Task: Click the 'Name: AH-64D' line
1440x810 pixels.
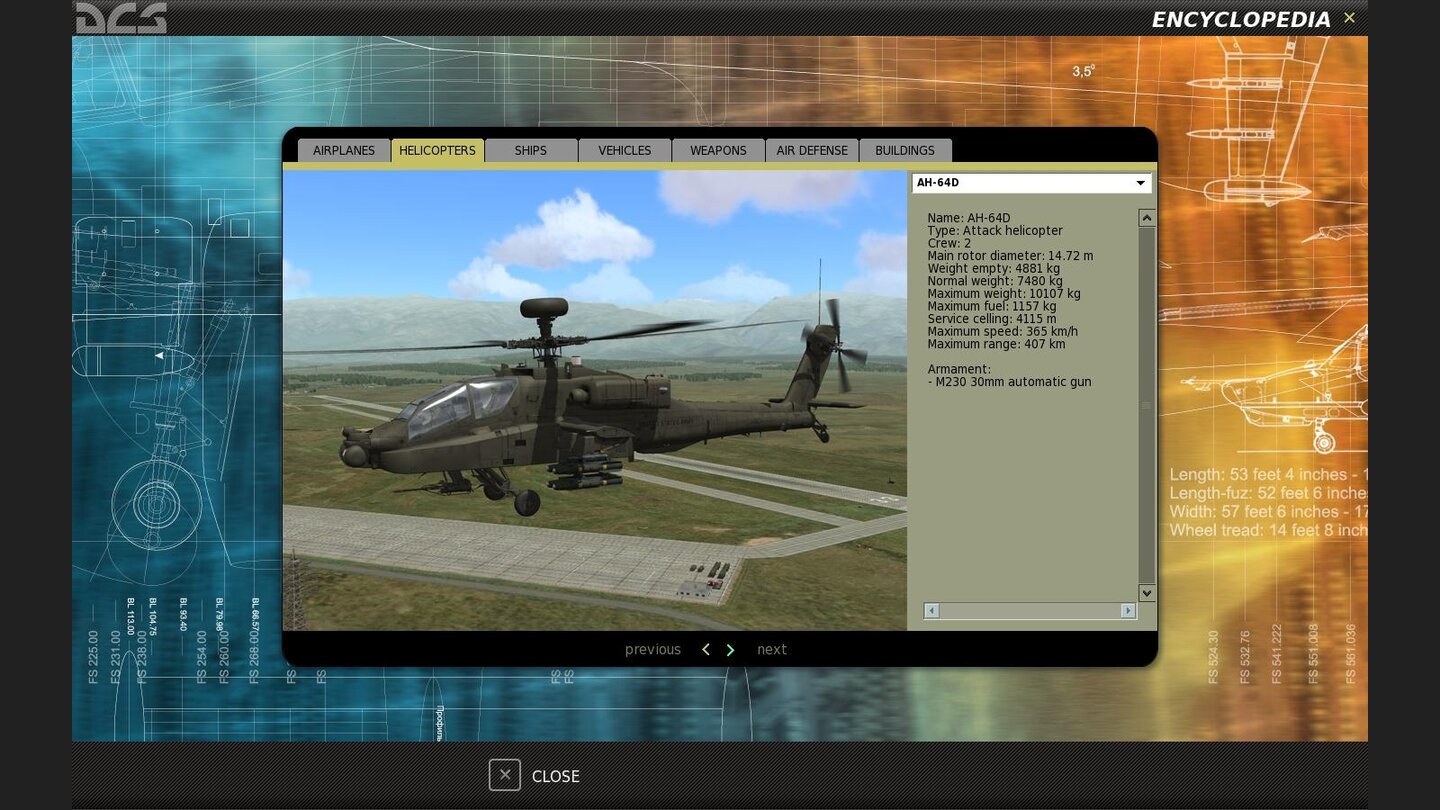Action: coord(969,218)
